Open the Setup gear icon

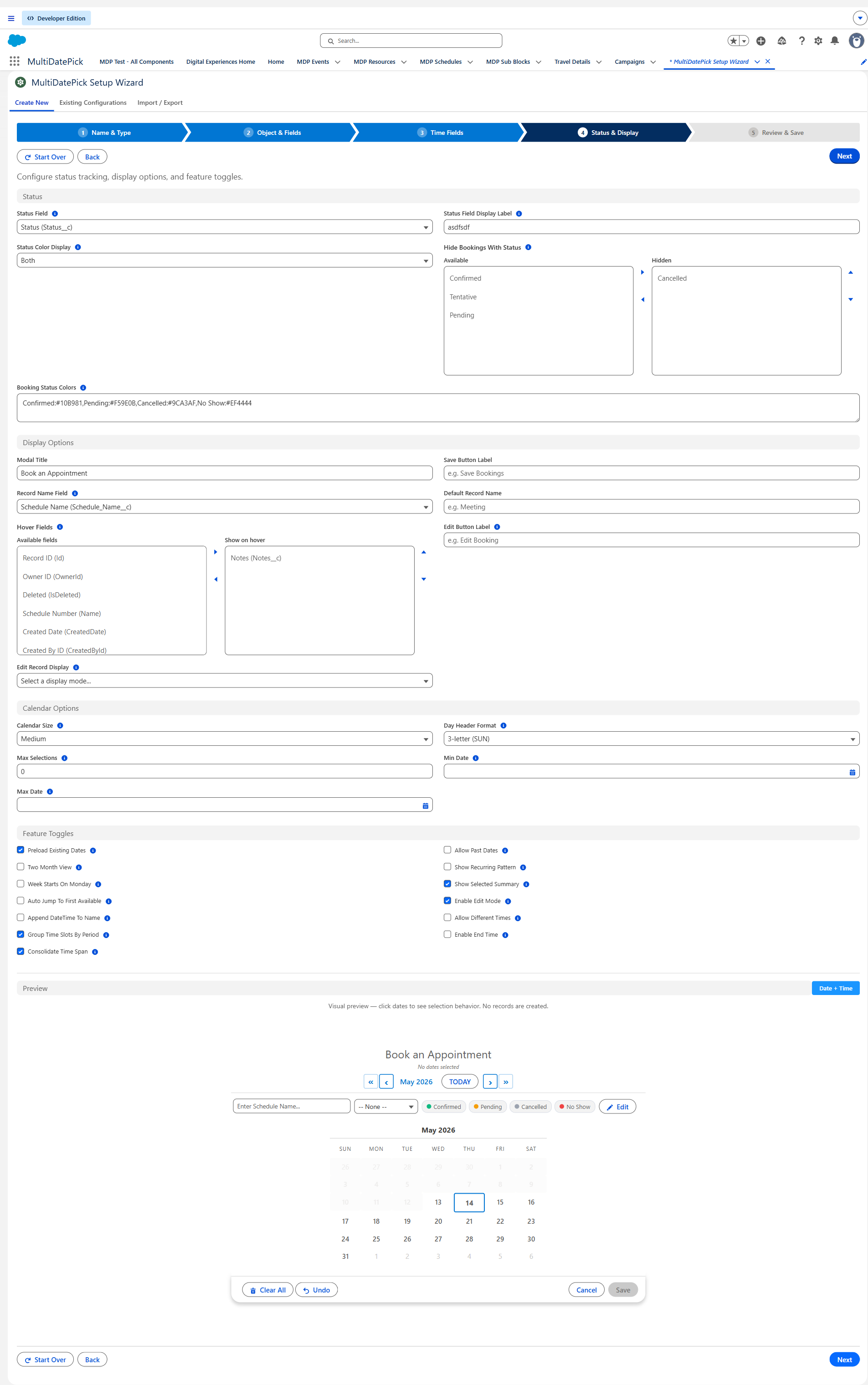pyautogui.click(x=818, y=41)
